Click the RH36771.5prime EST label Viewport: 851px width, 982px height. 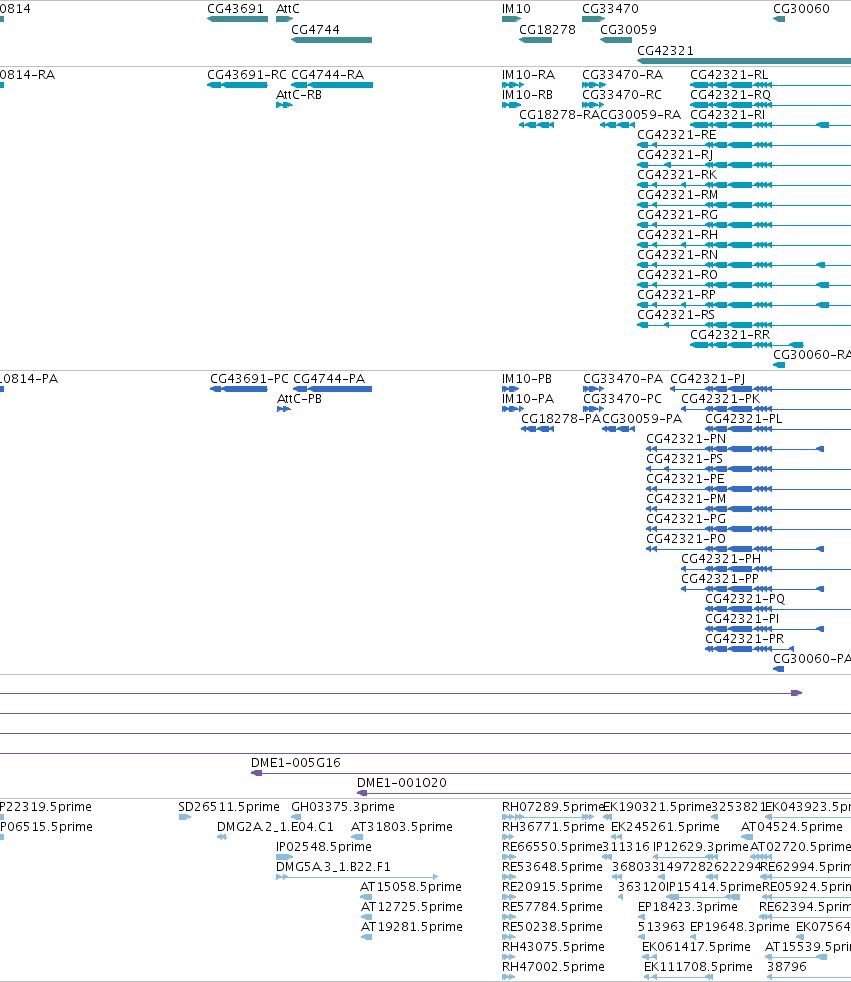coord(554,827)
